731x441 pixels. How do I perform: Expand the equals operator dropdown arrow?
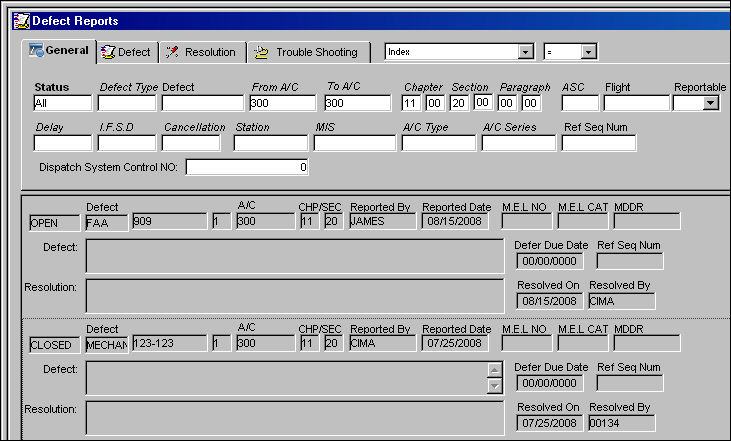pyautogui.click(x=588, y=52)
